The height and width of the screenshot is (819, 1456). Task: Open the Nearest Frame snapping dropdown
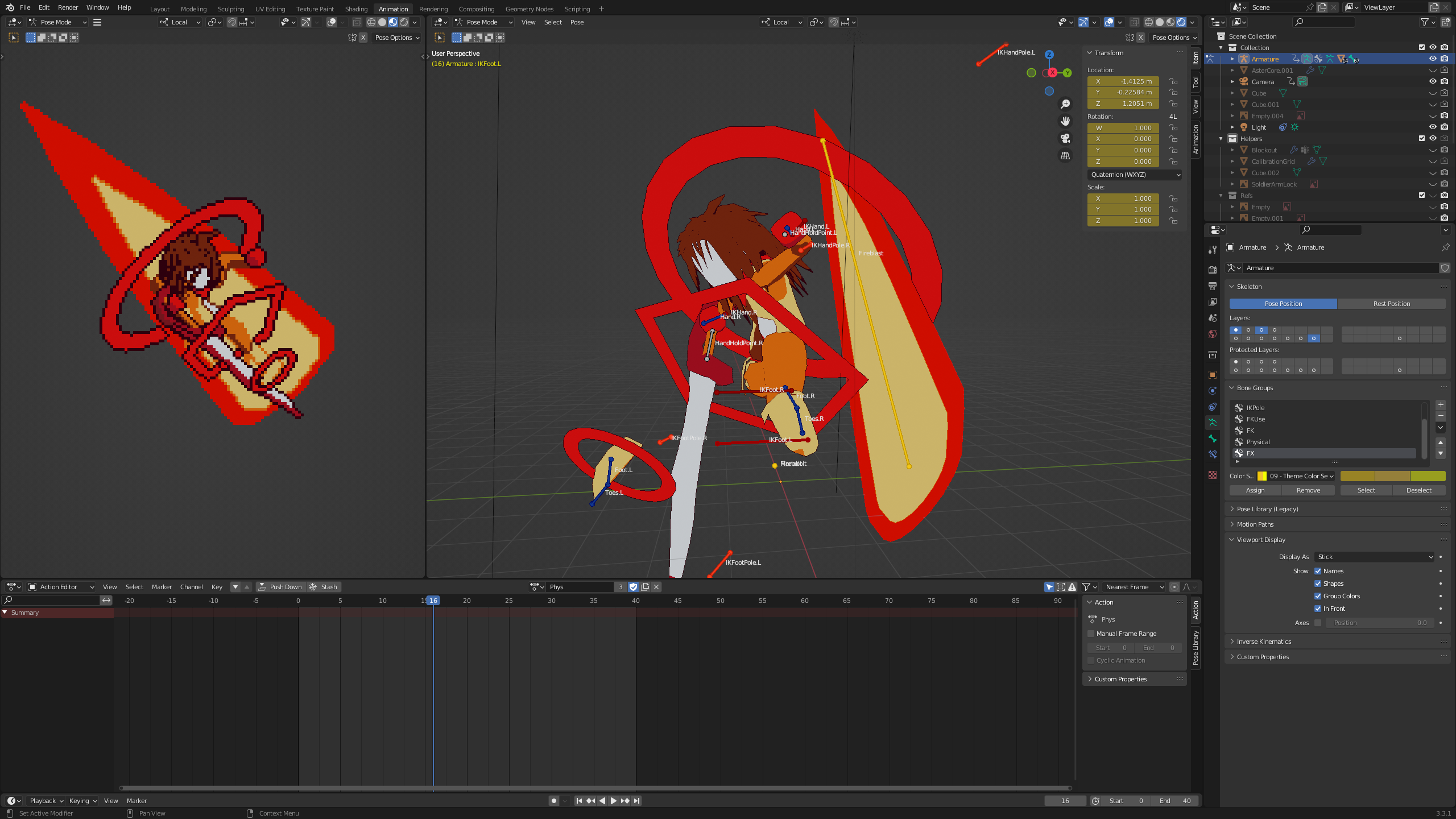click(1134, 587)
